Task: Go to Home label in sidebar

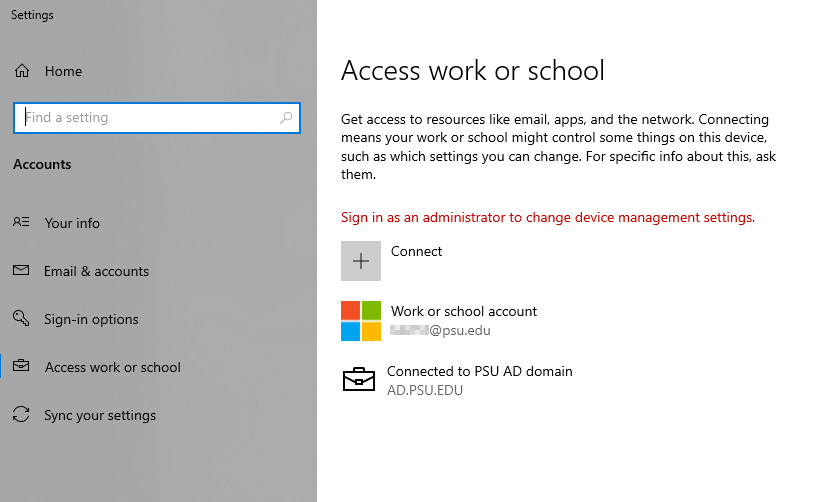Action: [x=63, y=71]
